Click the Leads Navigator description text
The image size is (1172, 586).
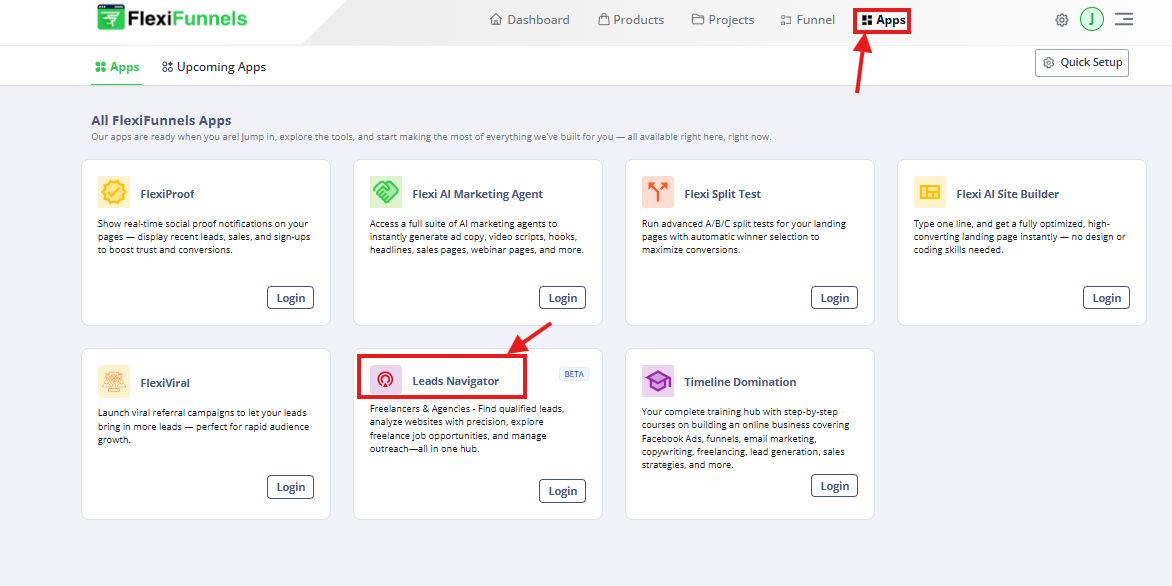tap(467, 429)
